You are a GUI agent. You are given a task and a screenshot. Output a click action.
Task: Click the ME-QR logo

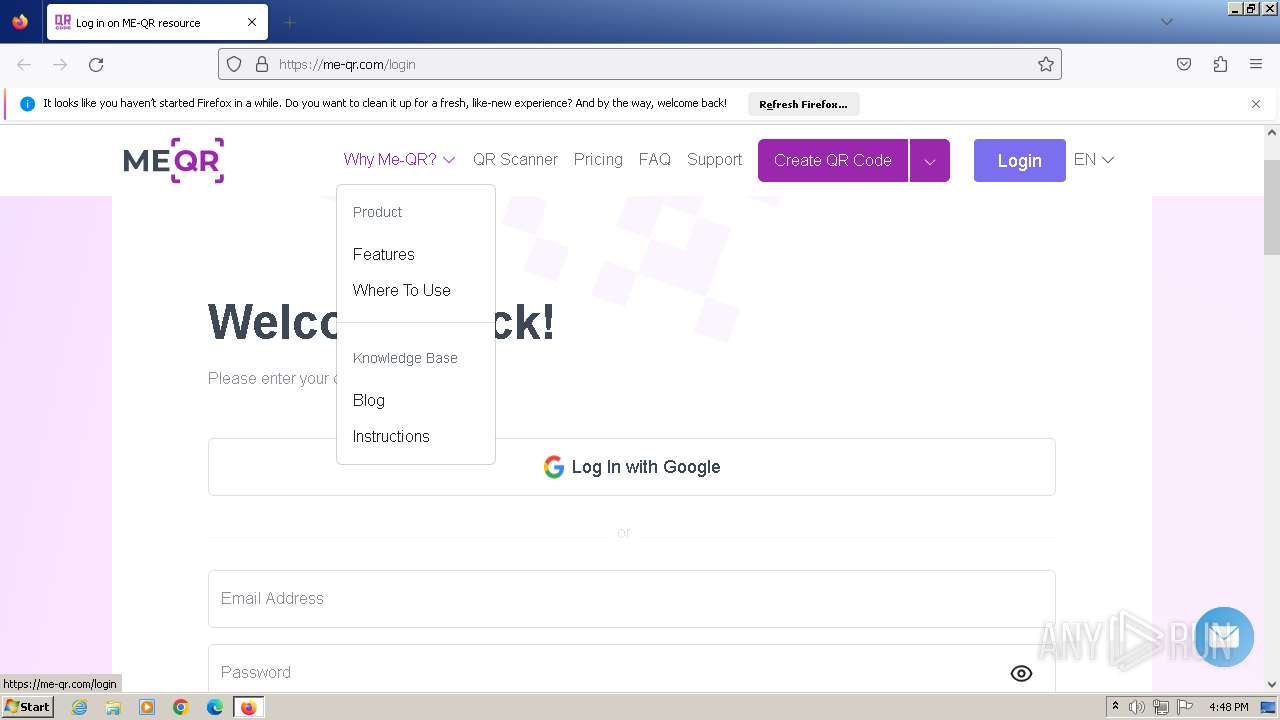(174, 160)
